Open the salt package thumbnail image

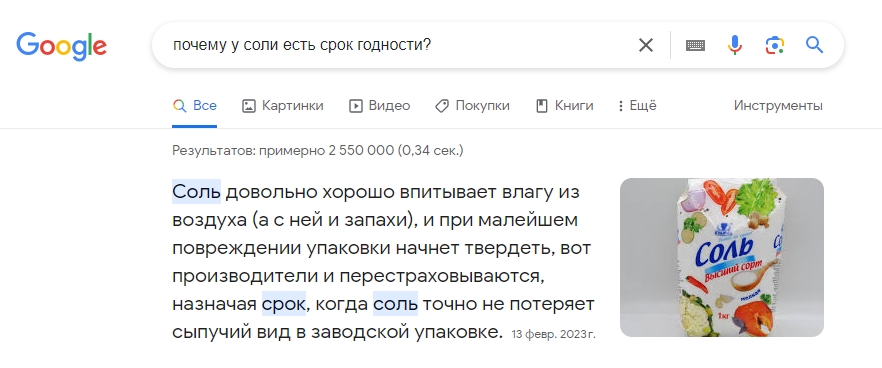point(722,258)
